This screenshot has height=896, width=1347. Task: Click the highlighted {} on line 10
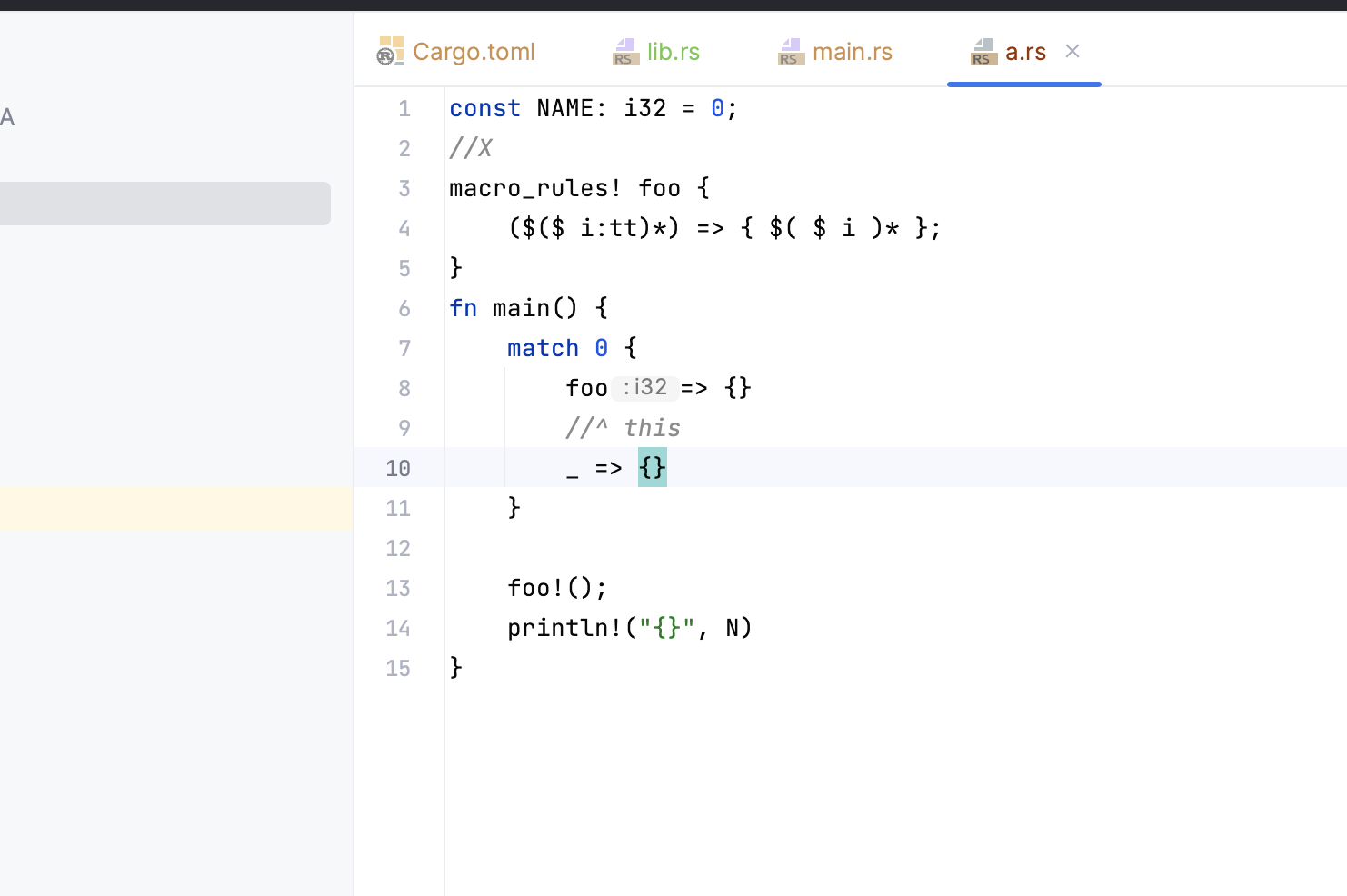click(652, 467)
